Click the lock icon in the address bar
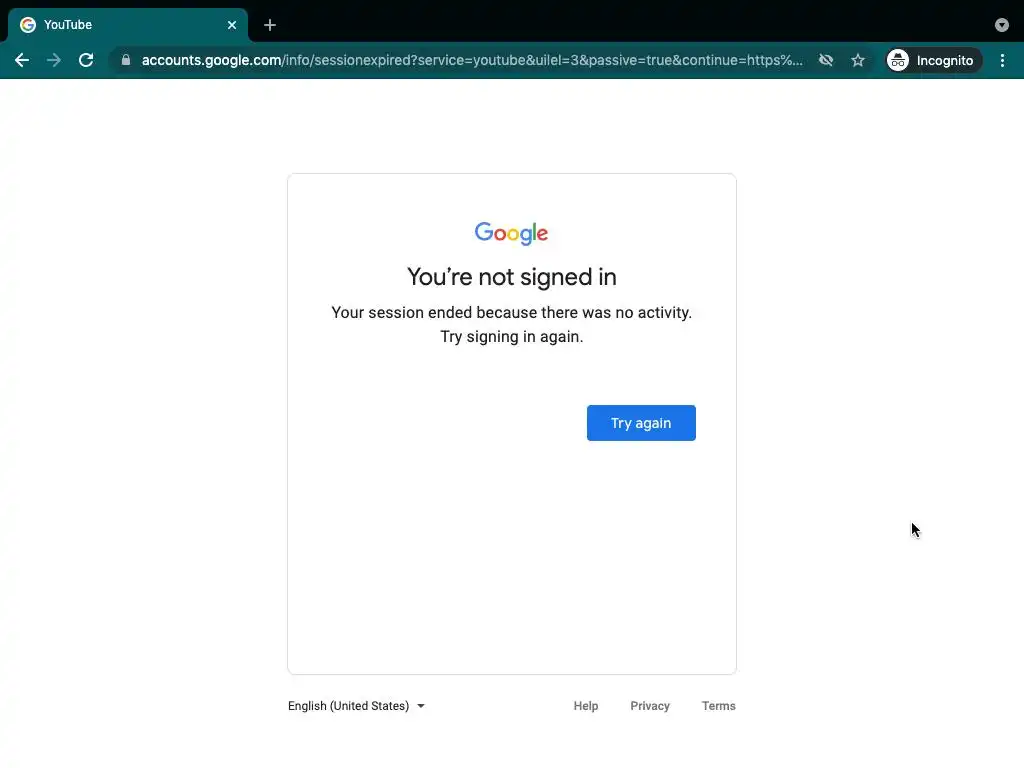 126,60
